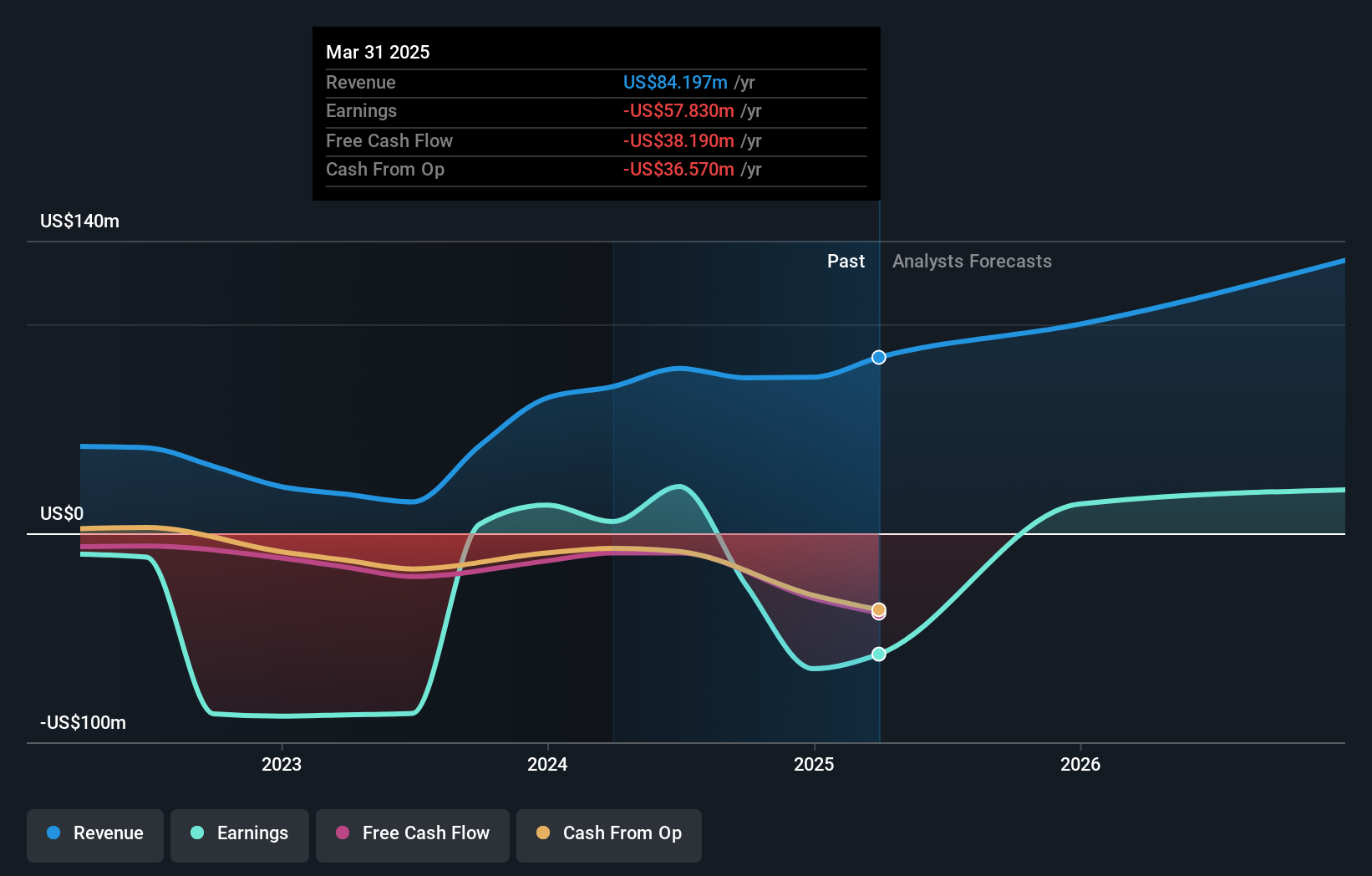Click the -US$36.570m cash from op value
The image size is (1372, 876).
(x=678, y=169)
